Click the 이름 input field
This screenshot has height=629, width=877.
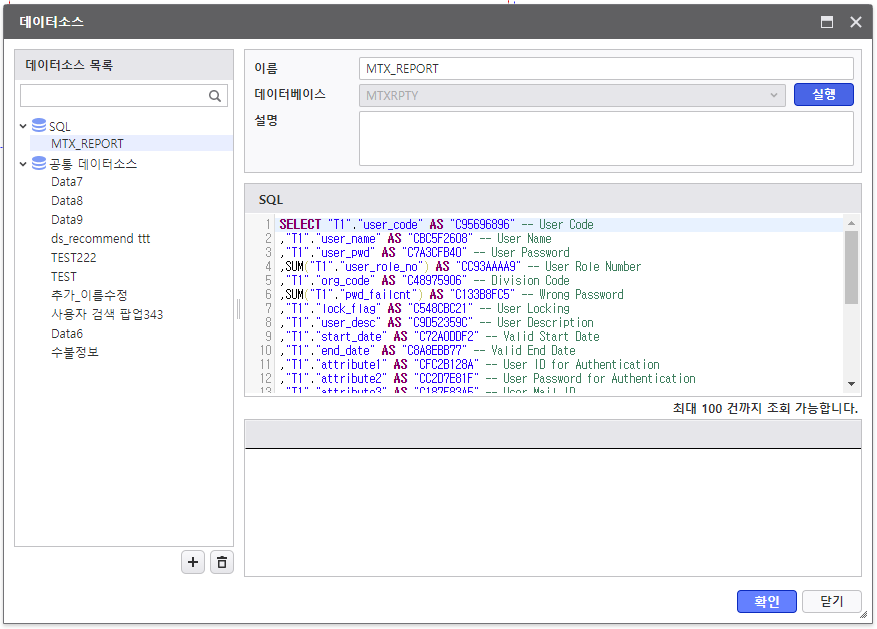605,69
